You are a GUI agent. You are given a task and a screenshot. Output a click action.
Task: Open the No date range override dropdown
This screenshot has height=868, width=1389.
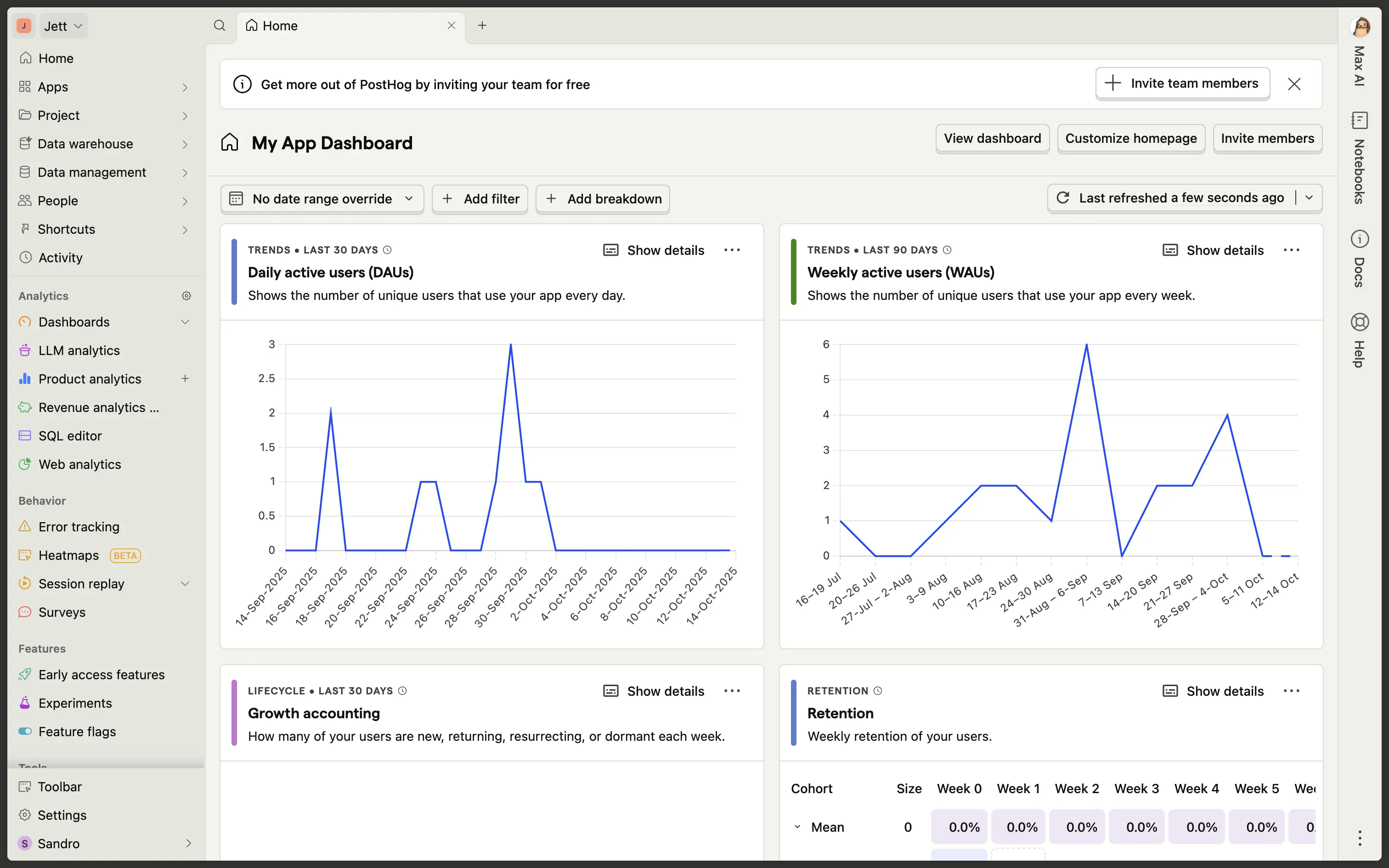(322, 198)
